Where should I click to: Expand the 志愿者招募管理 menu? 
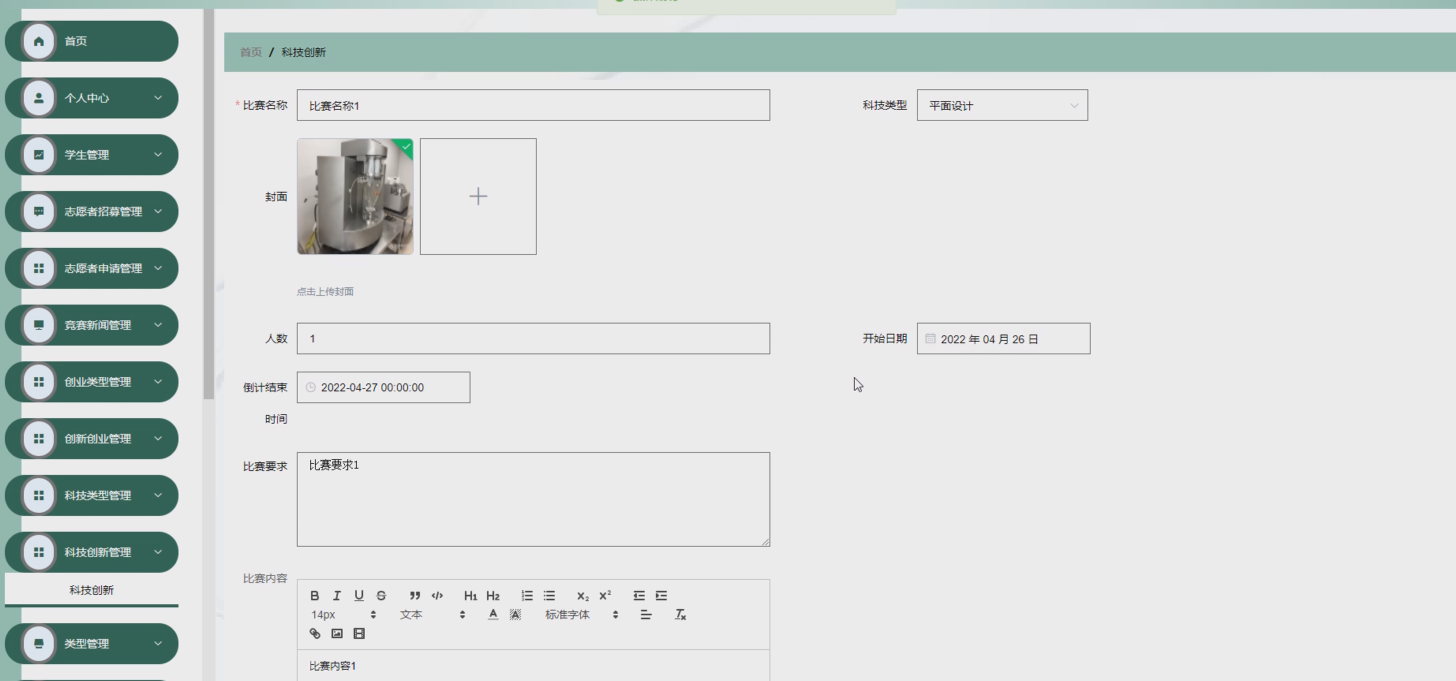(x=92, y=212)
